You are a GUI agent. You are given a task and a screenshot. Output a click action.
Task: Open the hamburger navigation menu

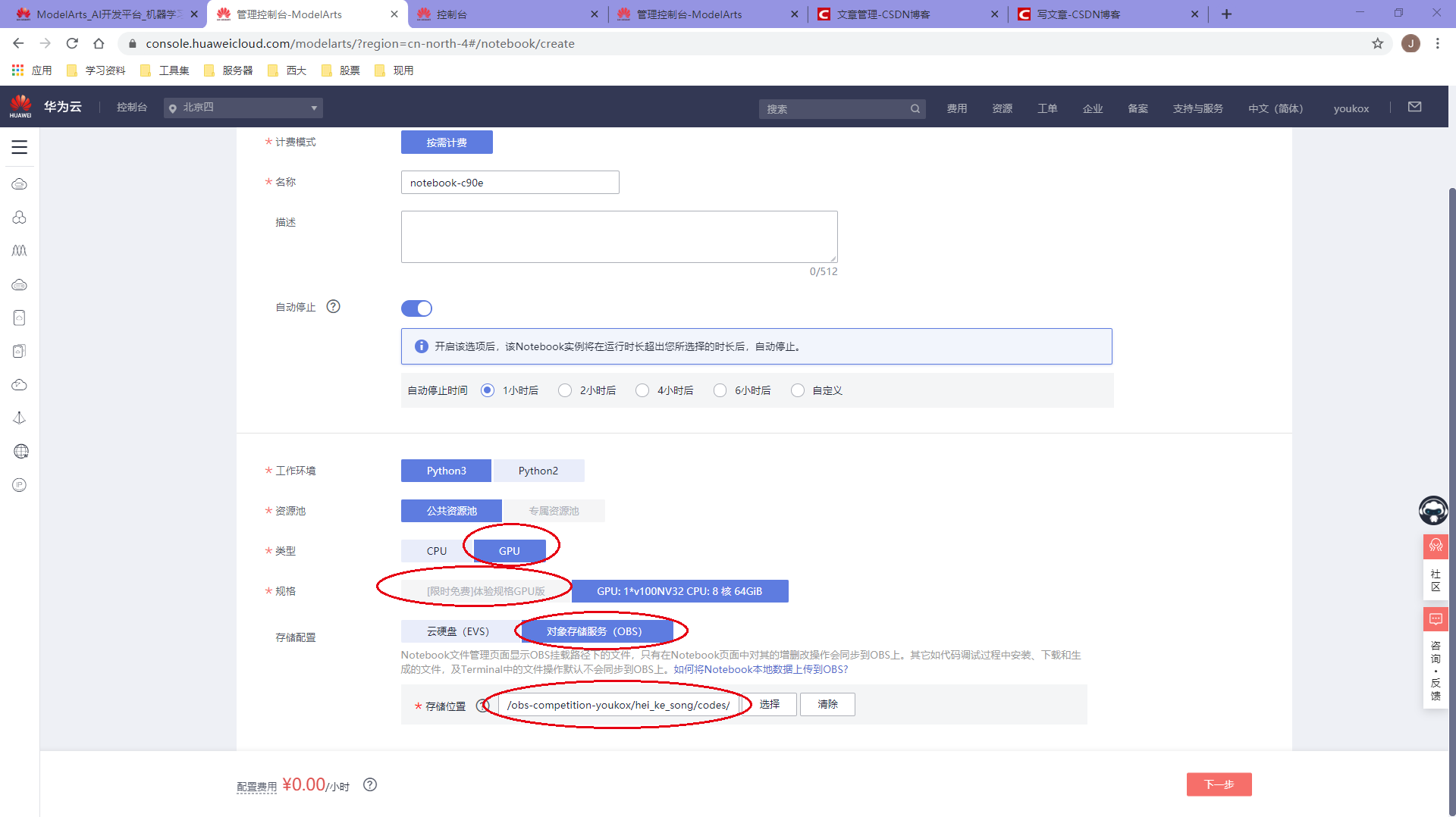tap(19, 147)
